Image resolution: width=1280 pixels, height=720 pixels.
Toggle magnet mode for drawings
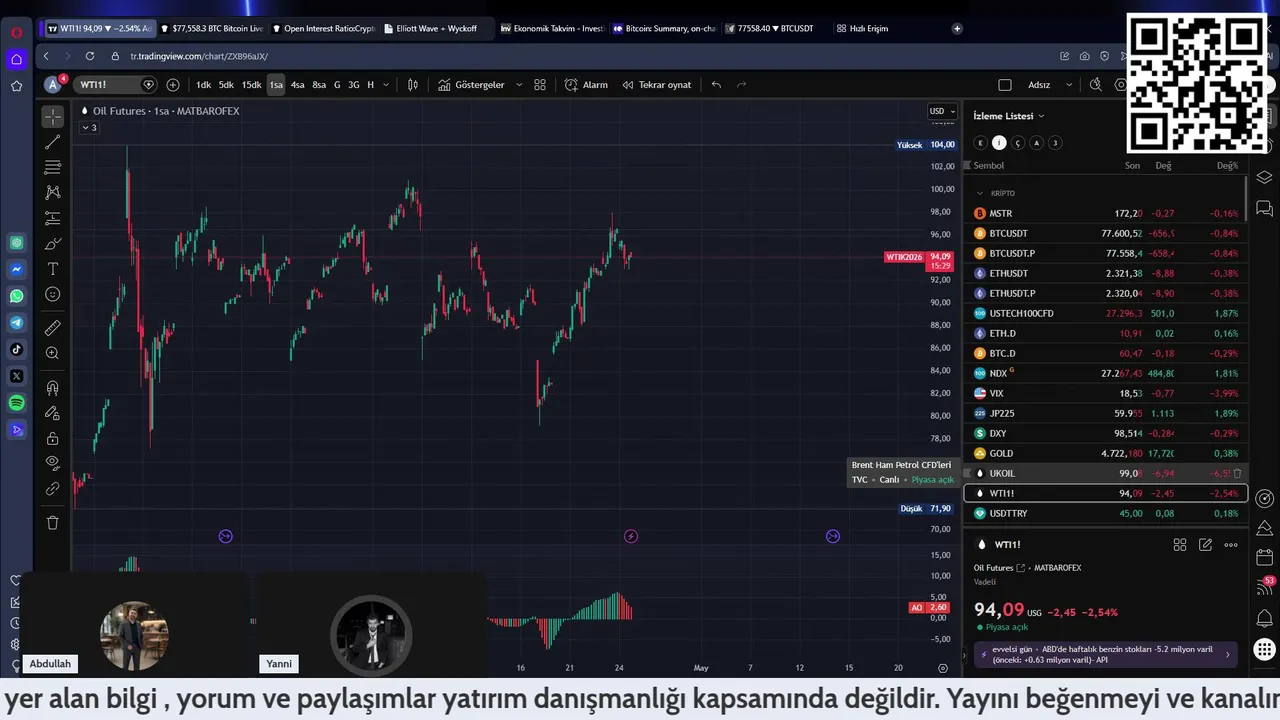[53, 388]
